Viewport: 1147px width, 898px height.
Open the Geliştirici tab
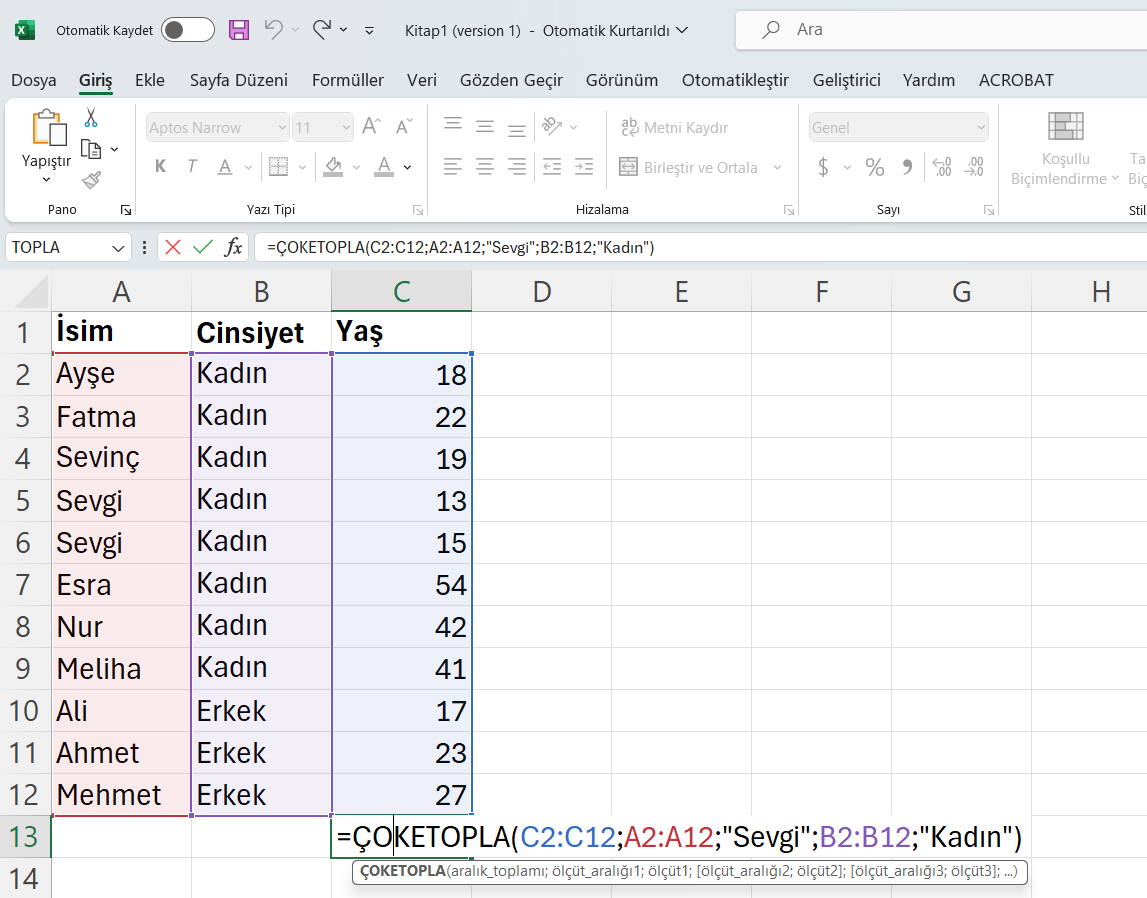846,80
